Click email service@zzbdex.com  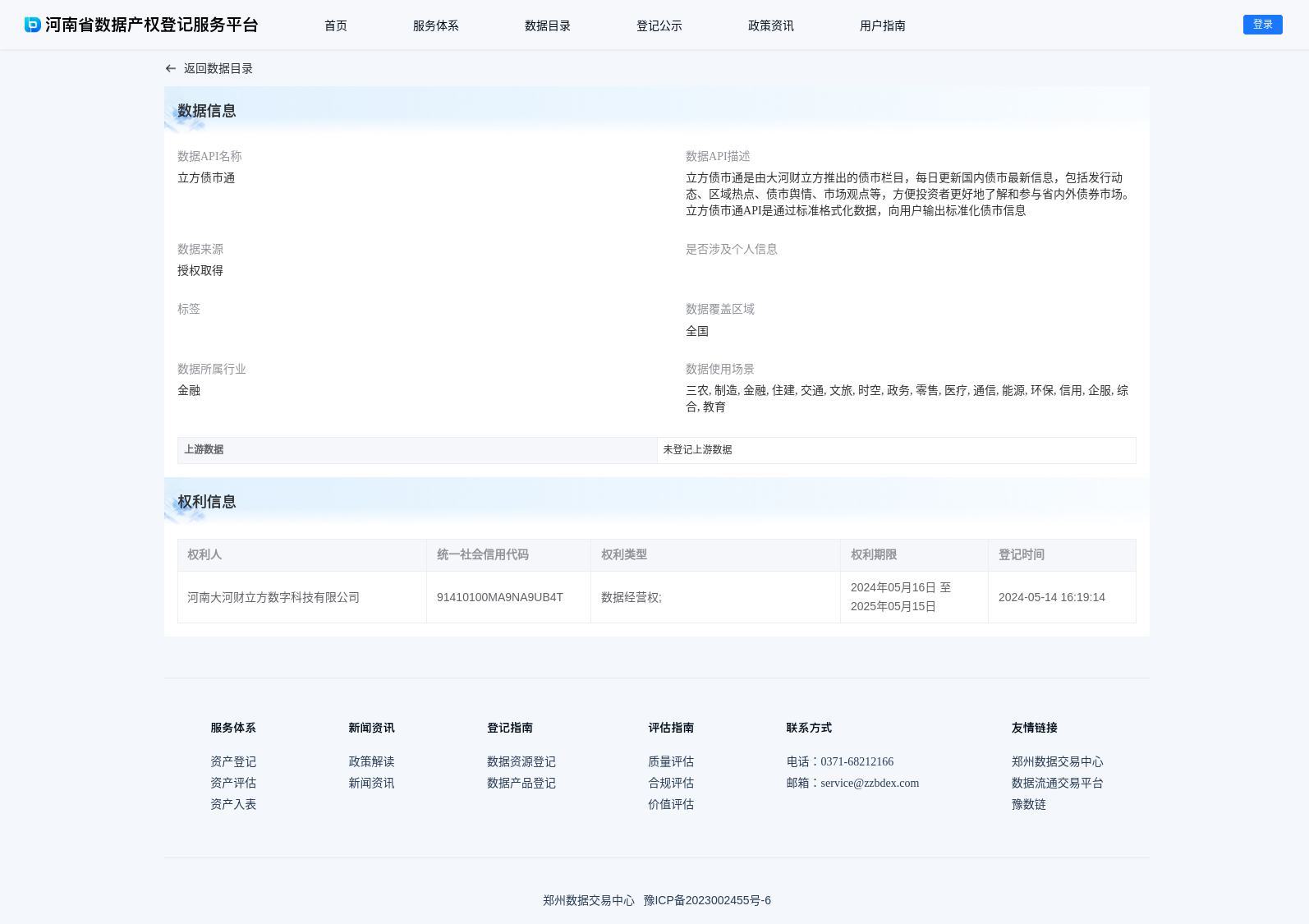point(870,783)
